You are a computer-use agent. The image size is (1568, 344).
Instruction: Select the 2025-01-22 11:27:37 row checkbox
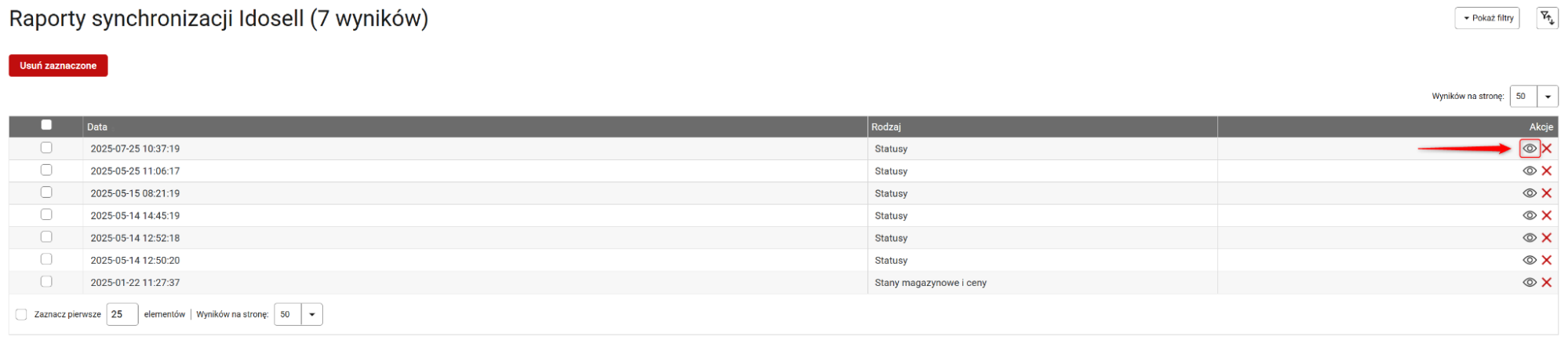click(x=46, y=282)
